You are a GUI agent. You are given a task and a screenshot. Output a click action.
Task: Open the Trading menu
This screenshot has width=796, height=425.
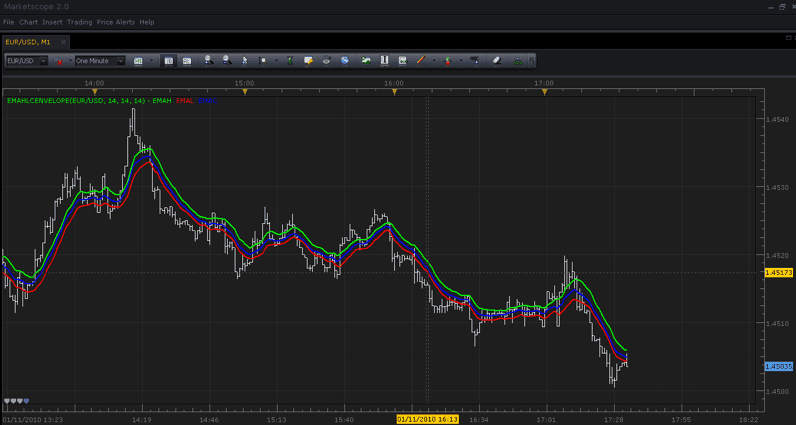(80, 22)
